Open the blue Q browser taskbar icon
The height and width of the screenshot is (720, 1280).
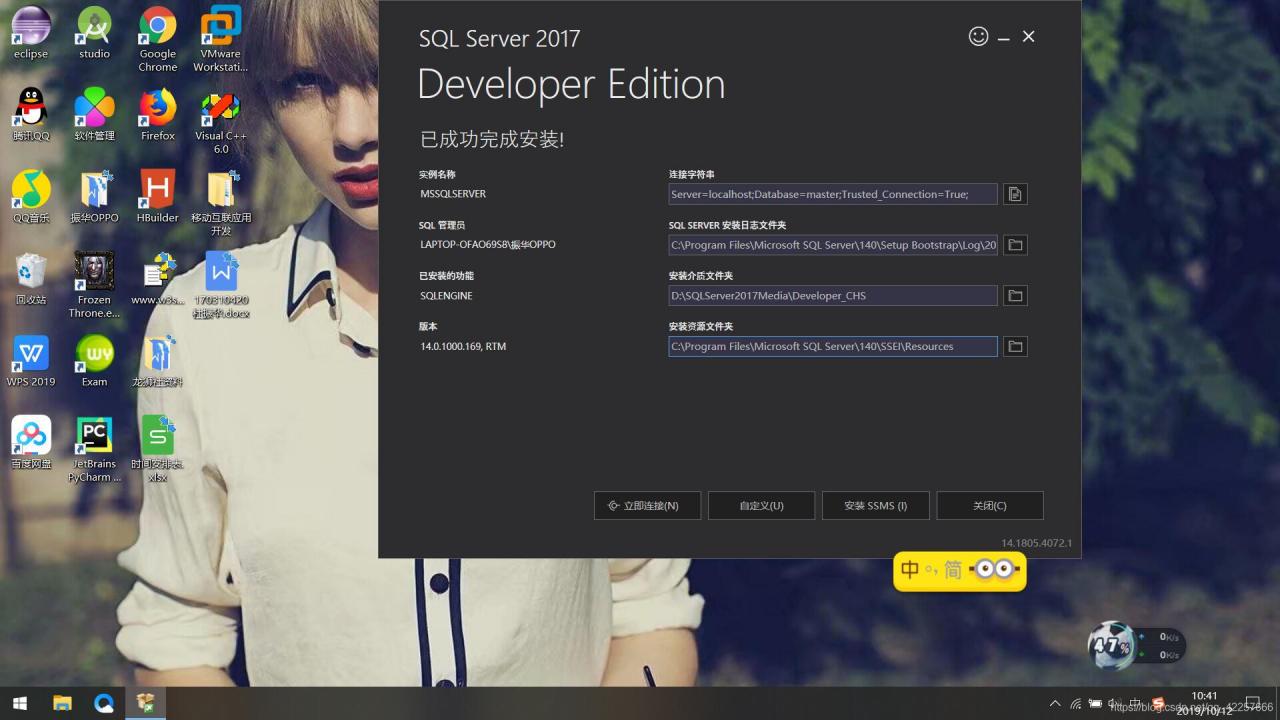(104, 703)
